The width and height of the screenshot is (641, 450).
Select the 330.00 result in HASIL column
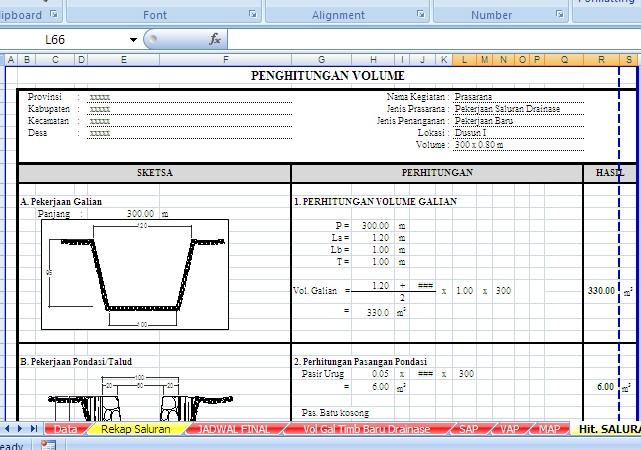(601, 291)
